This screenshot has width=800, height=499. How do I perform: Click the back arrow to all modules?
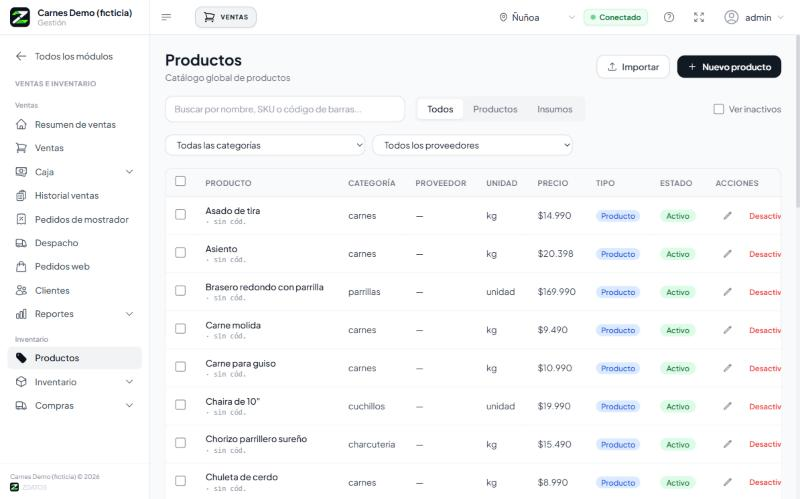[21, 56]
